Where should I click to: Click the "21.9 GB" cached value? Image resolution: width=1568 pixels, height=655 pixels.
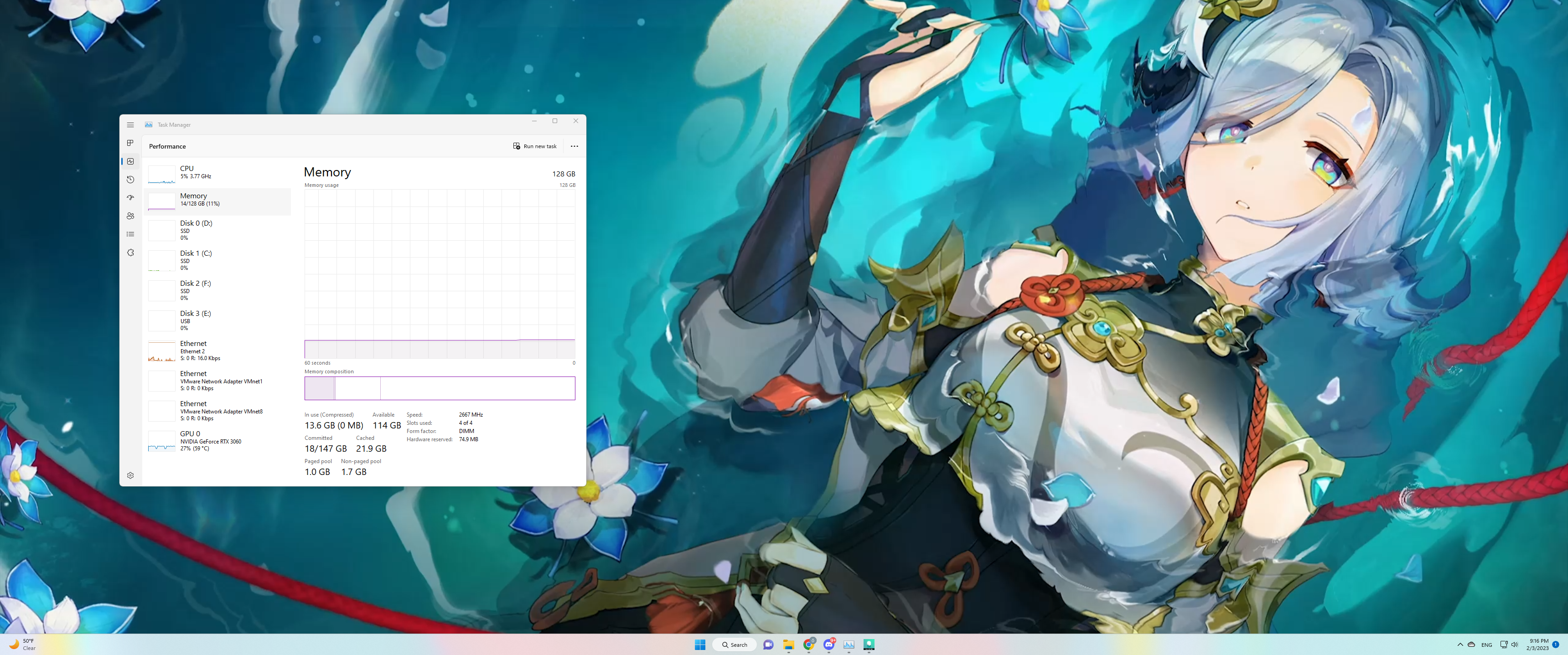pos(371,449)
